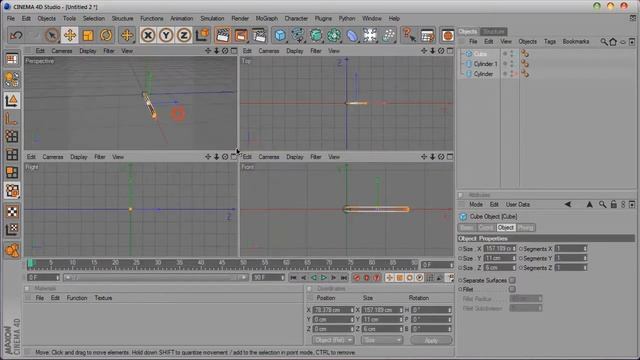Add a Cube primitive from toolbar

(x=280, y=36)
